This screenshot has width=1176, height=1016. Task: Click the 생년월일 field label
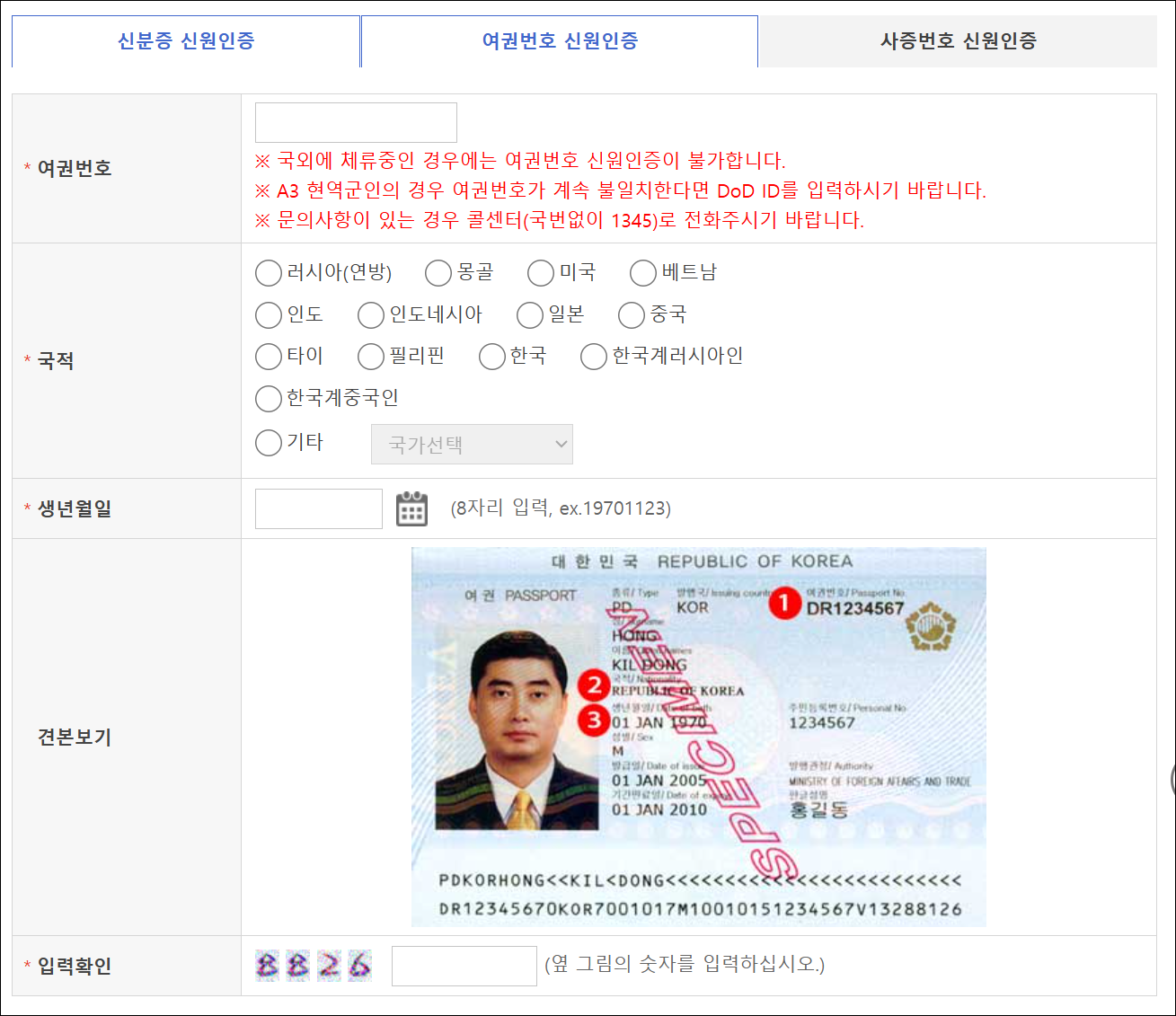pyautogui.click(x=75, y=508)
